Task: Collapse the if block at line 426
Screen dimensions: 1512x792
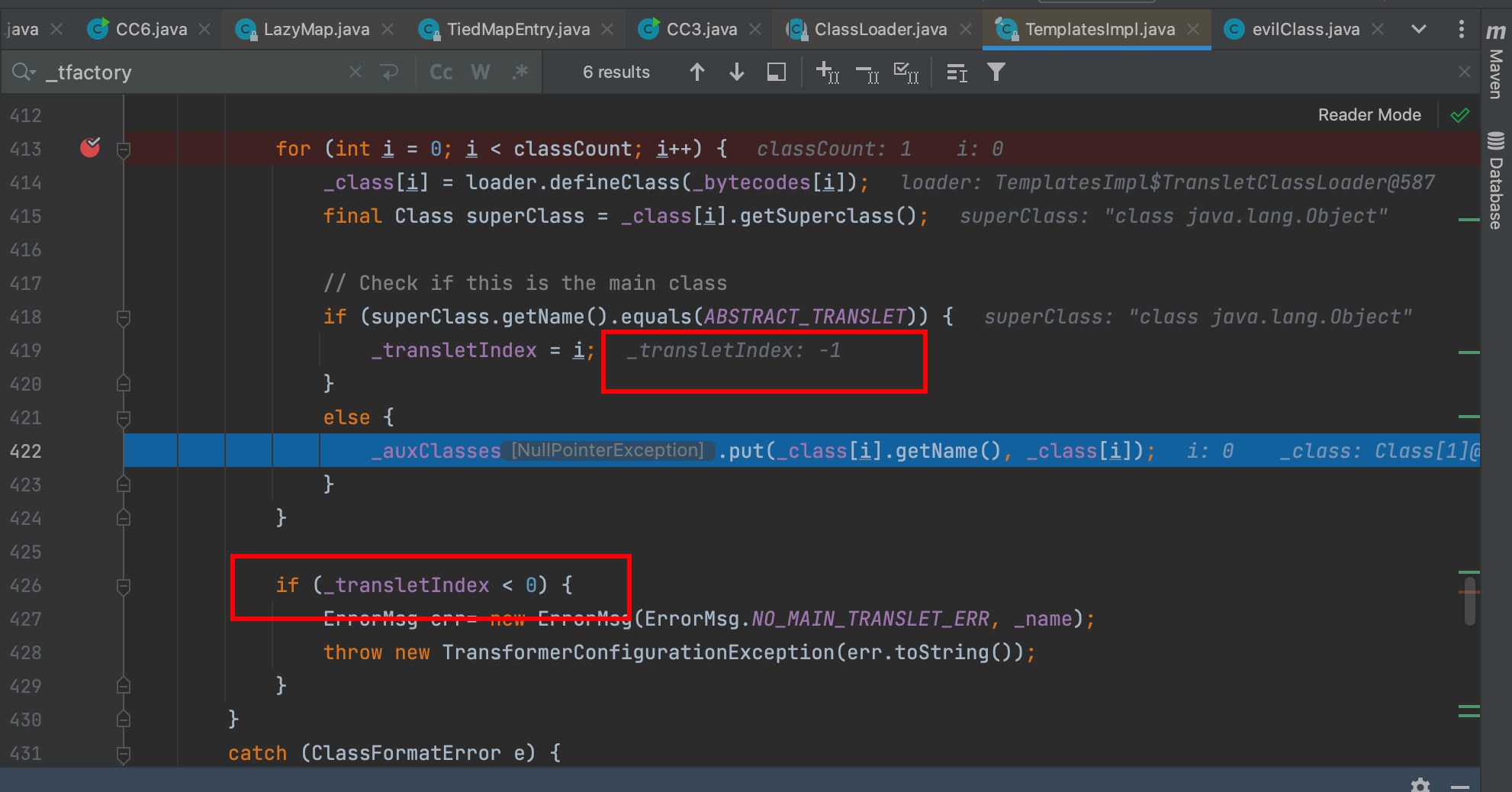Action: point(124,586)
